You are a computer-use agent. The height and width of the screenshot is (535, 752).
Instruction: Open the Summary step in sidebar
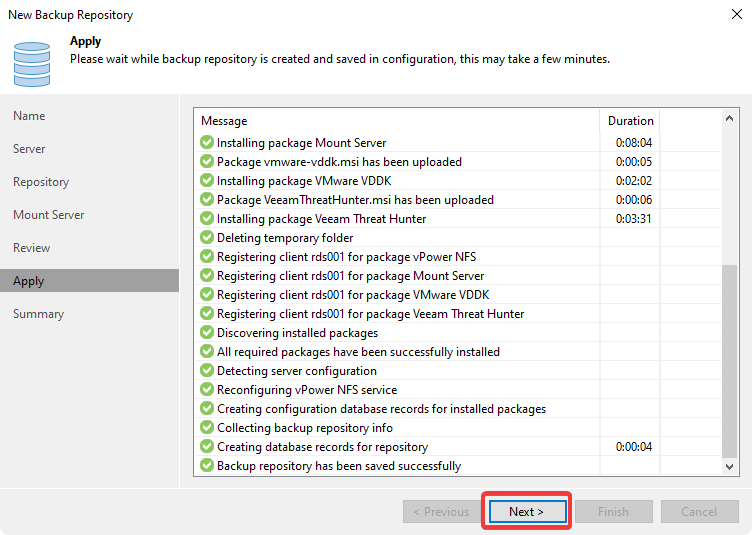pyautogui.click(x=38, y=314)
